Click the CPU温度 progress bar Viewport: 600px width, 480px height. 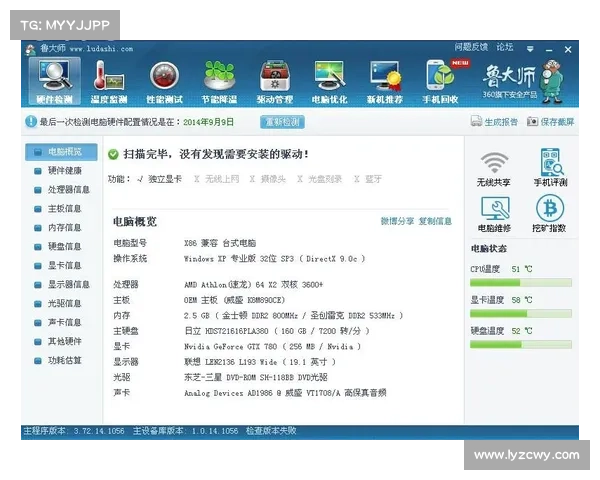click(x=521, y=283)
